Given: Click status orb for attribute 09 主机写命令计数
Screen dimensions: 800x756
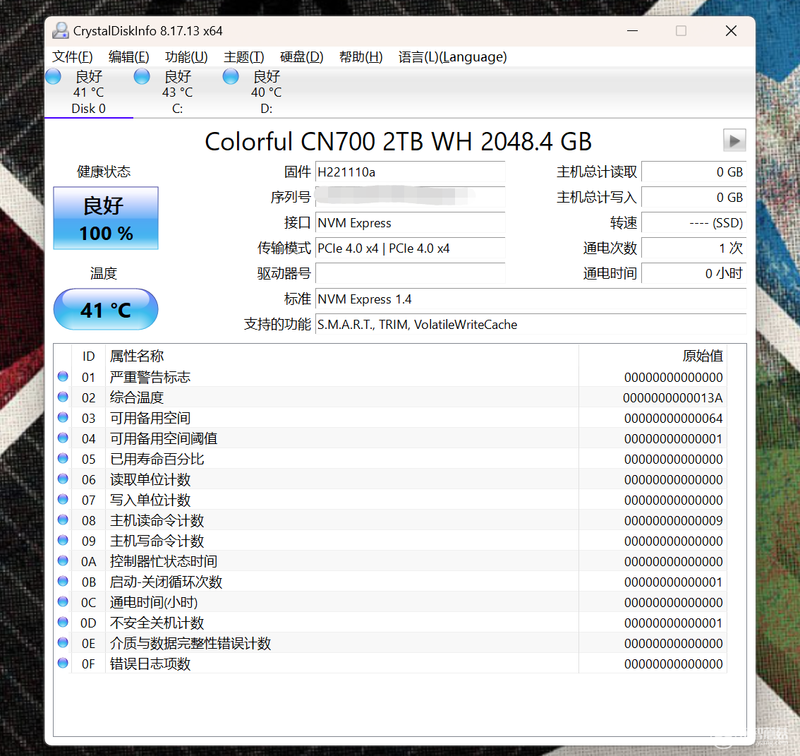Looking at the screenshot, I should click(x=63, y=540).
